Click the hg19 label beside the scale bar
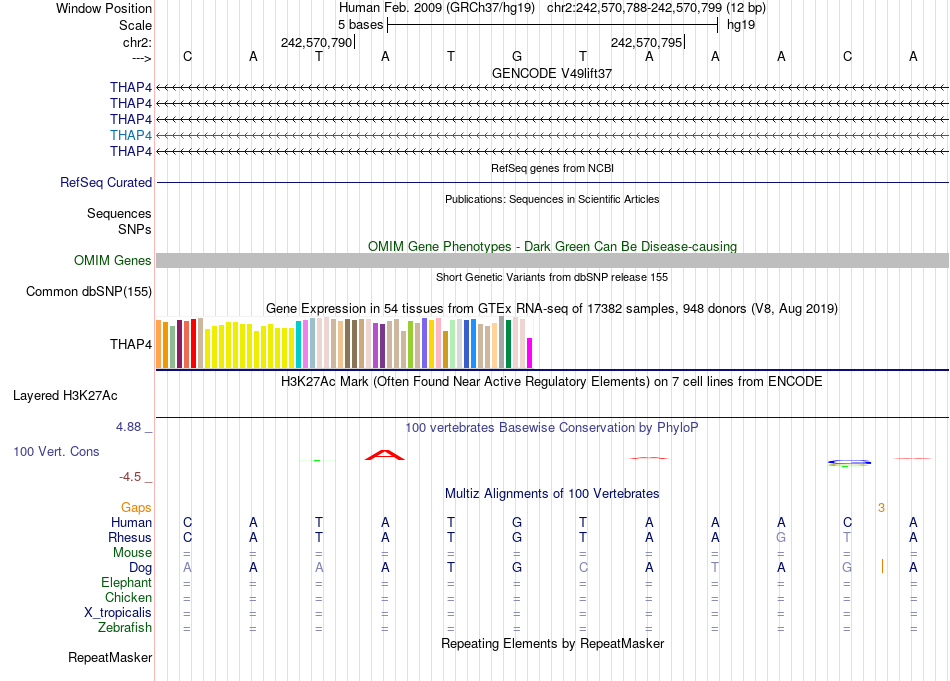Screen dimensions: 950x681 click(741, 25)
